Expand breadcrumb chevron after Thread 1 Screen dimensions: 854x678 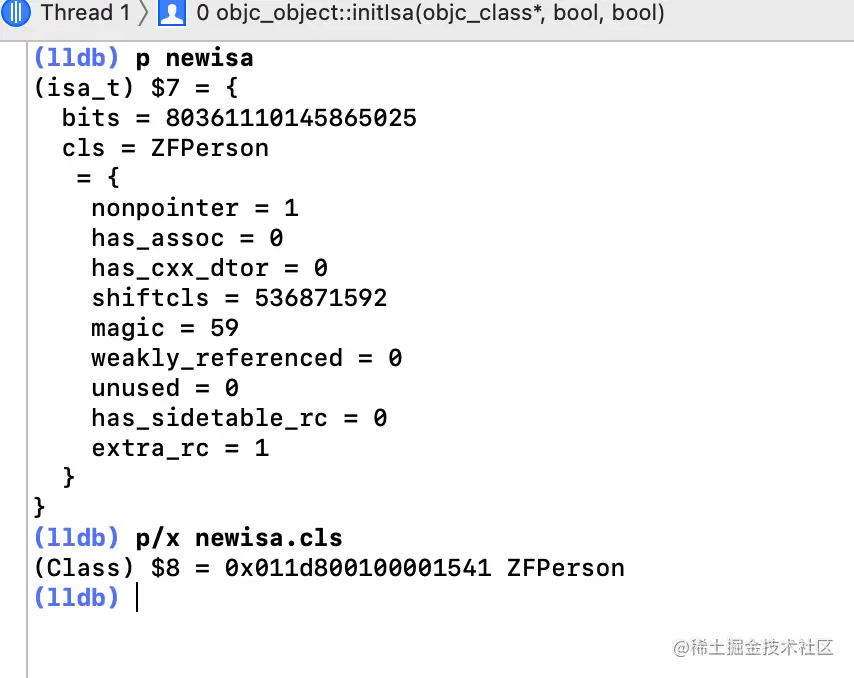click(143, 13)
